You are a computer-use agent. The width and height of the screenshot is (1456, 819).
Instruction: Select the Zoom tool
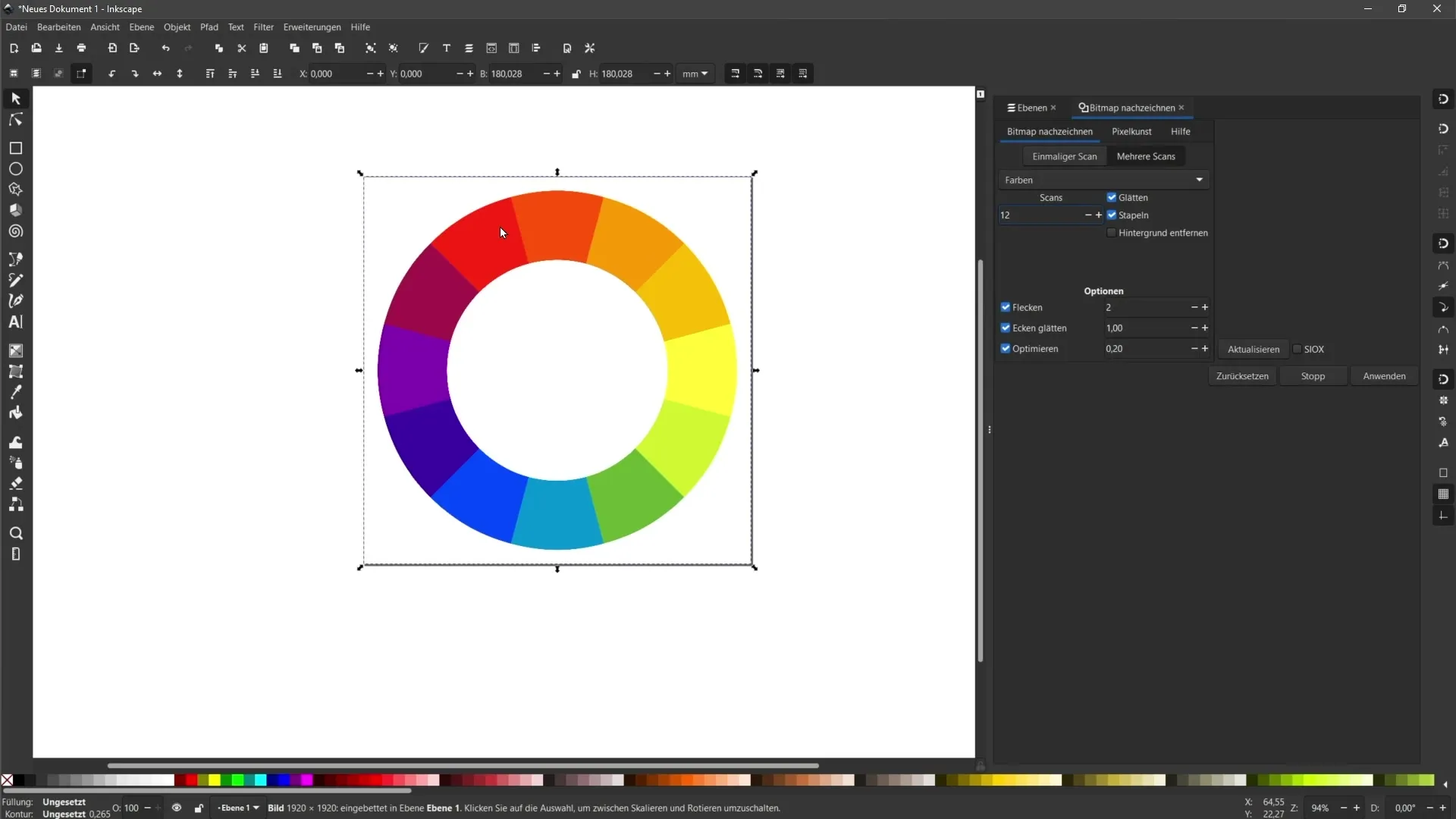click(x=15, y=534)
